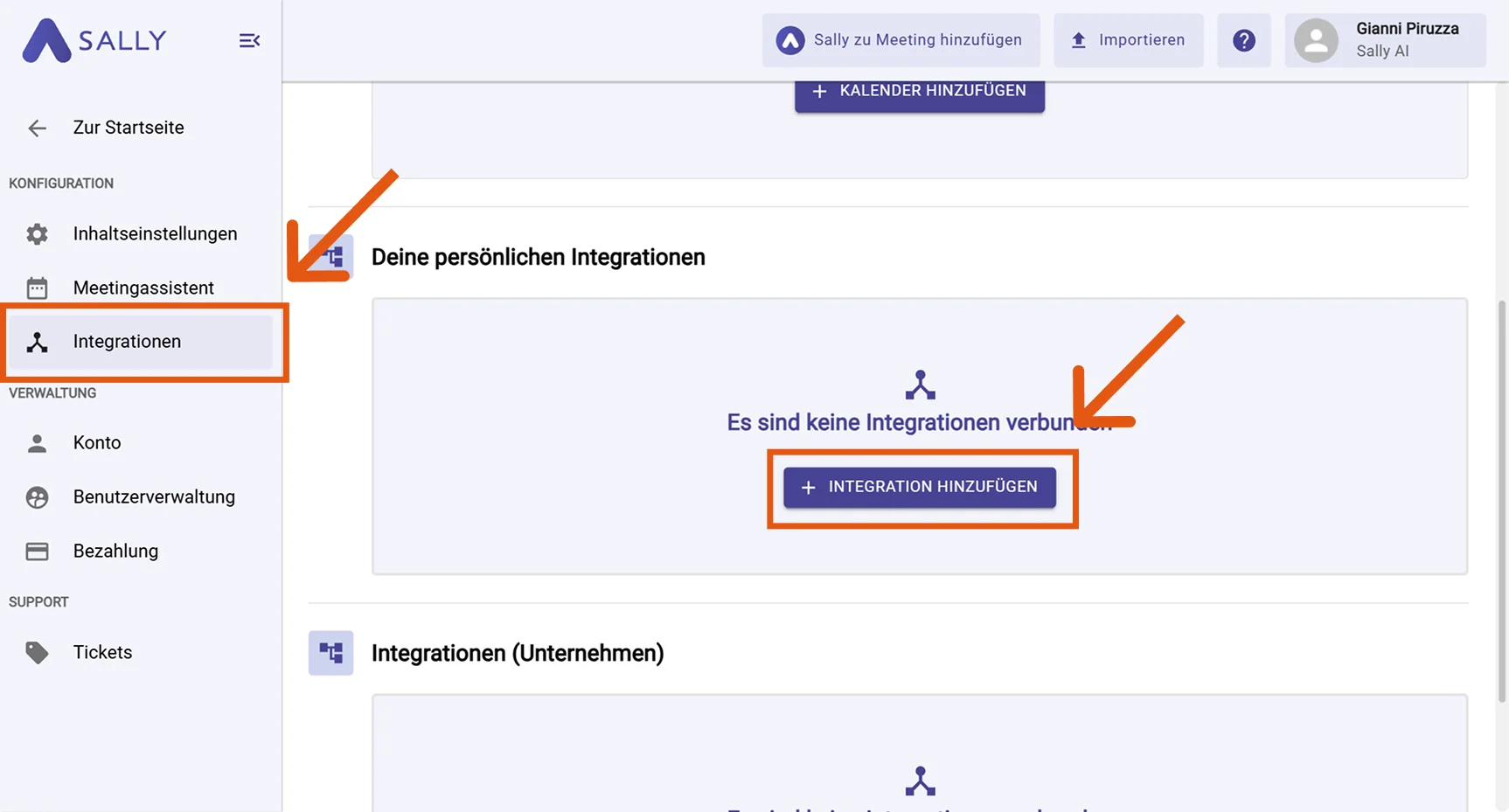Click plus icon on Integration hinzufügen
This screenshot has height=812, width=1509.
[809, 488]
